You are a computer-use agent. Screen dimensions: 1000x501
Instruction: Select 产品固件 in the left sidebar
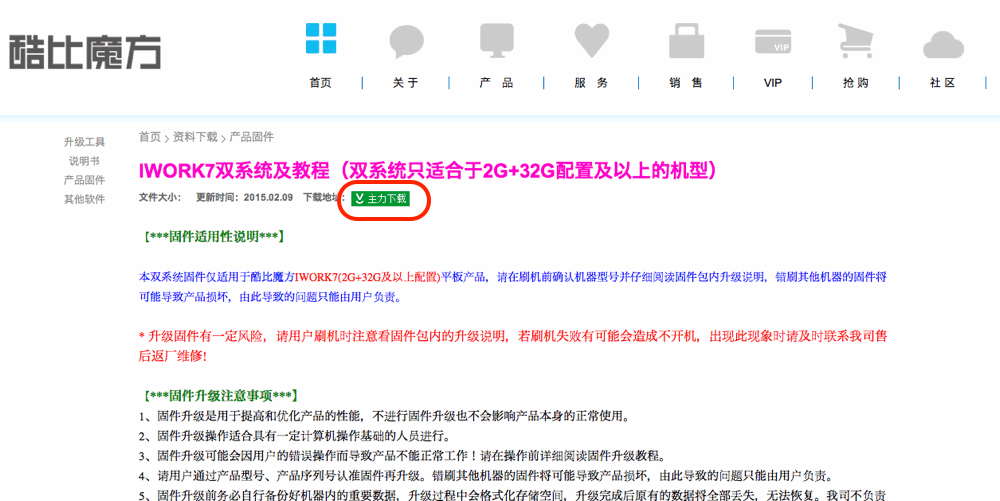(84, 180)
